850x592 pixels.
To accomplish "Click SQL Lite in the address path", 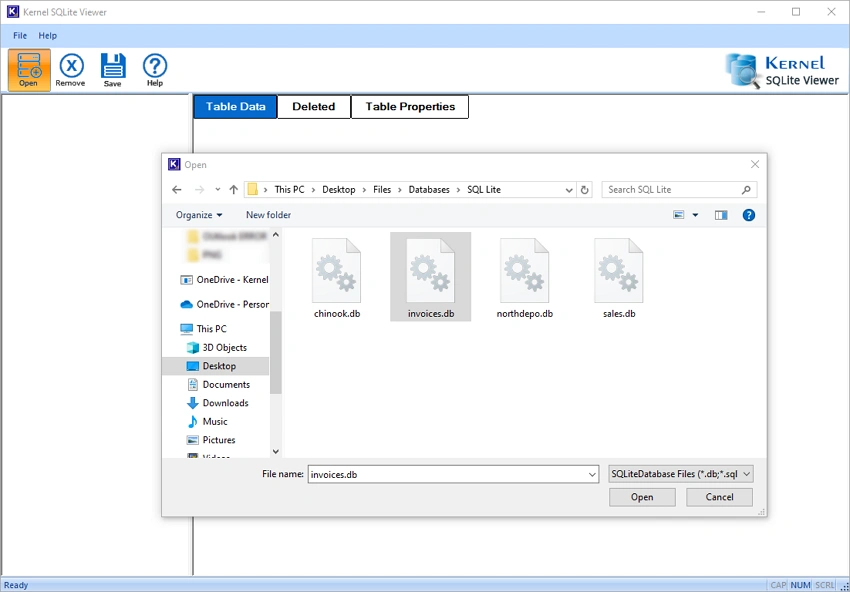I will [x=484, y=190].
